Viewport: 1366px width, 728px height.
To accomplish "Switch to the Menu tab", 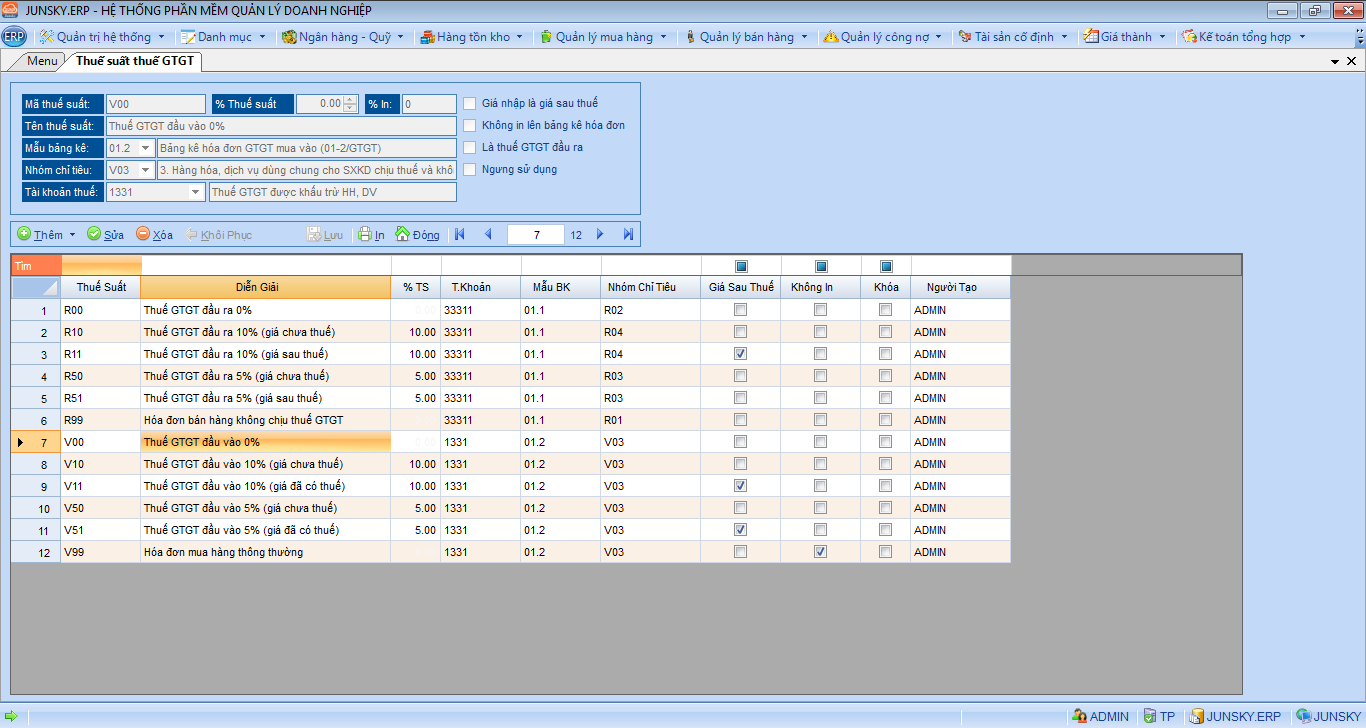I will 42,61.
